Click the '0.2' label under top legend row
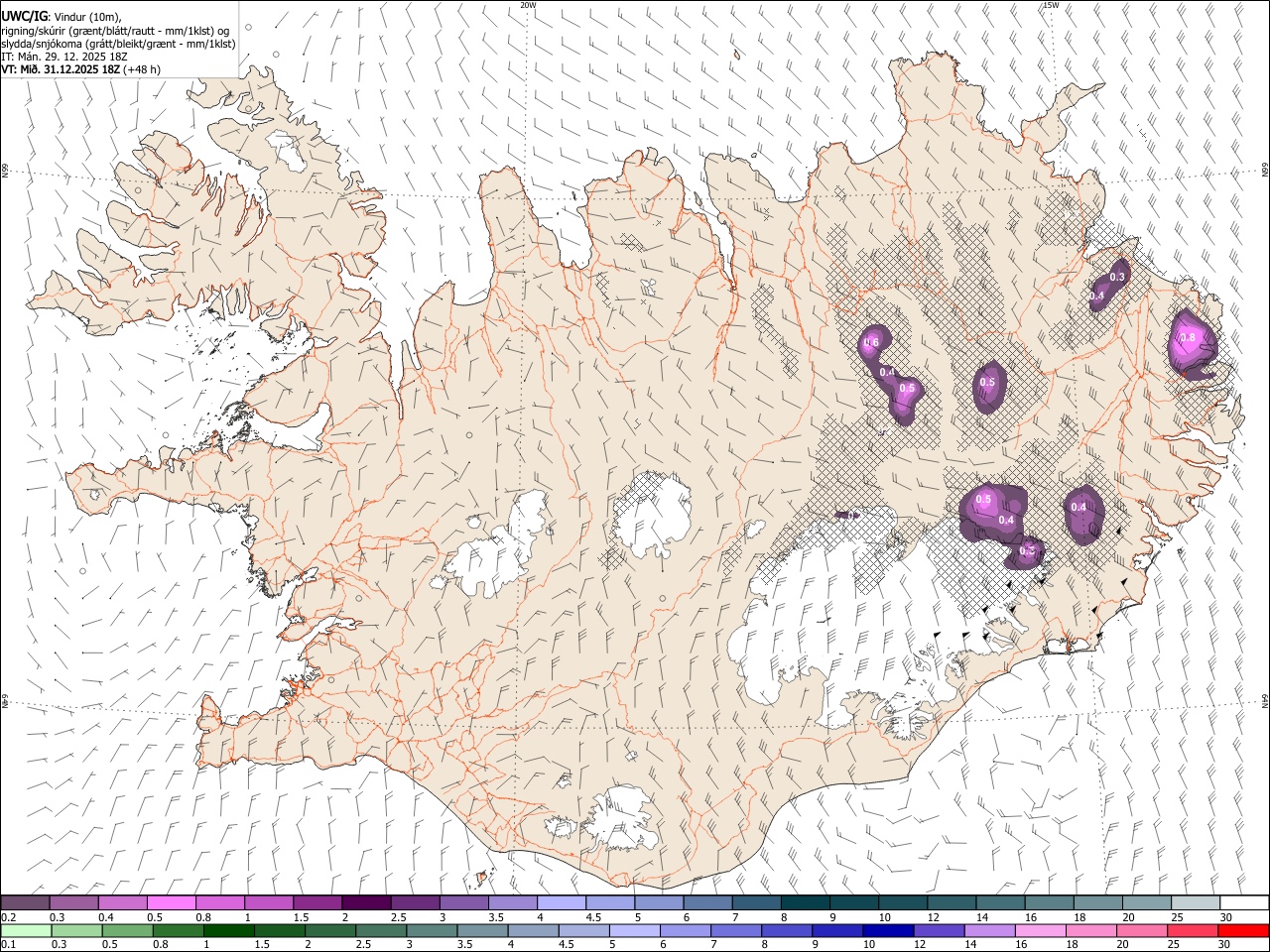Screen dimensions: 1270x952 (9, 917)
